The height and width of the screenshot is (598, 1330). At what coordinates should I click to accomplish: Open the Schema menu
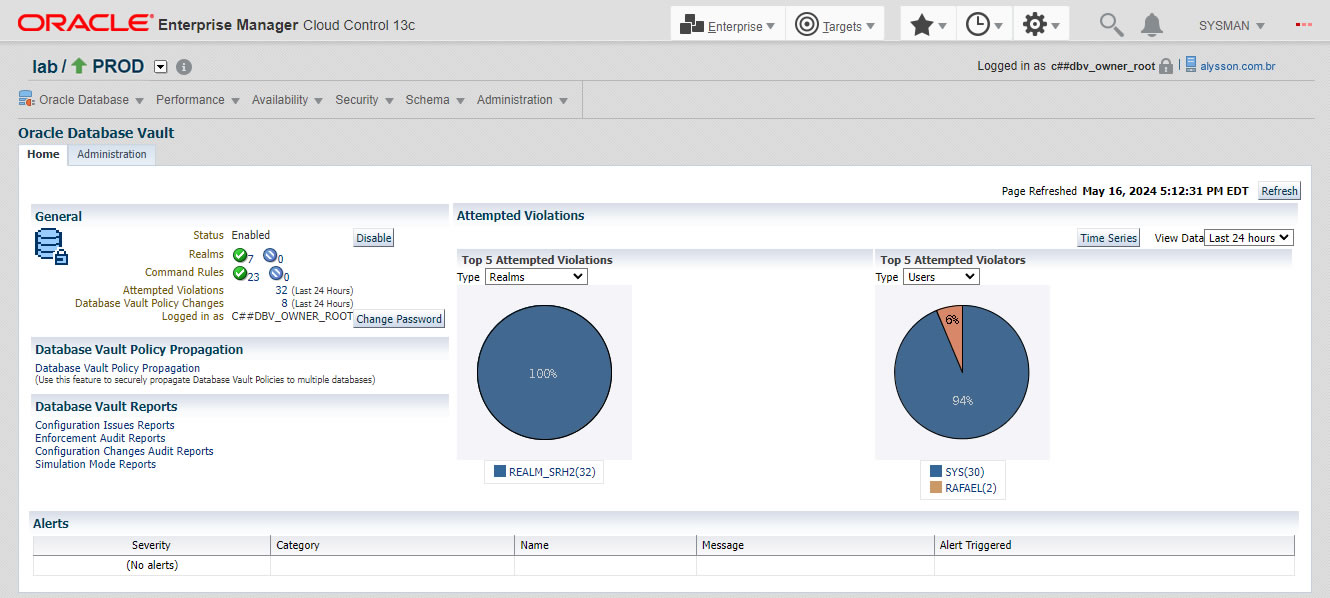pyautogui.click(x=435, y=100)
